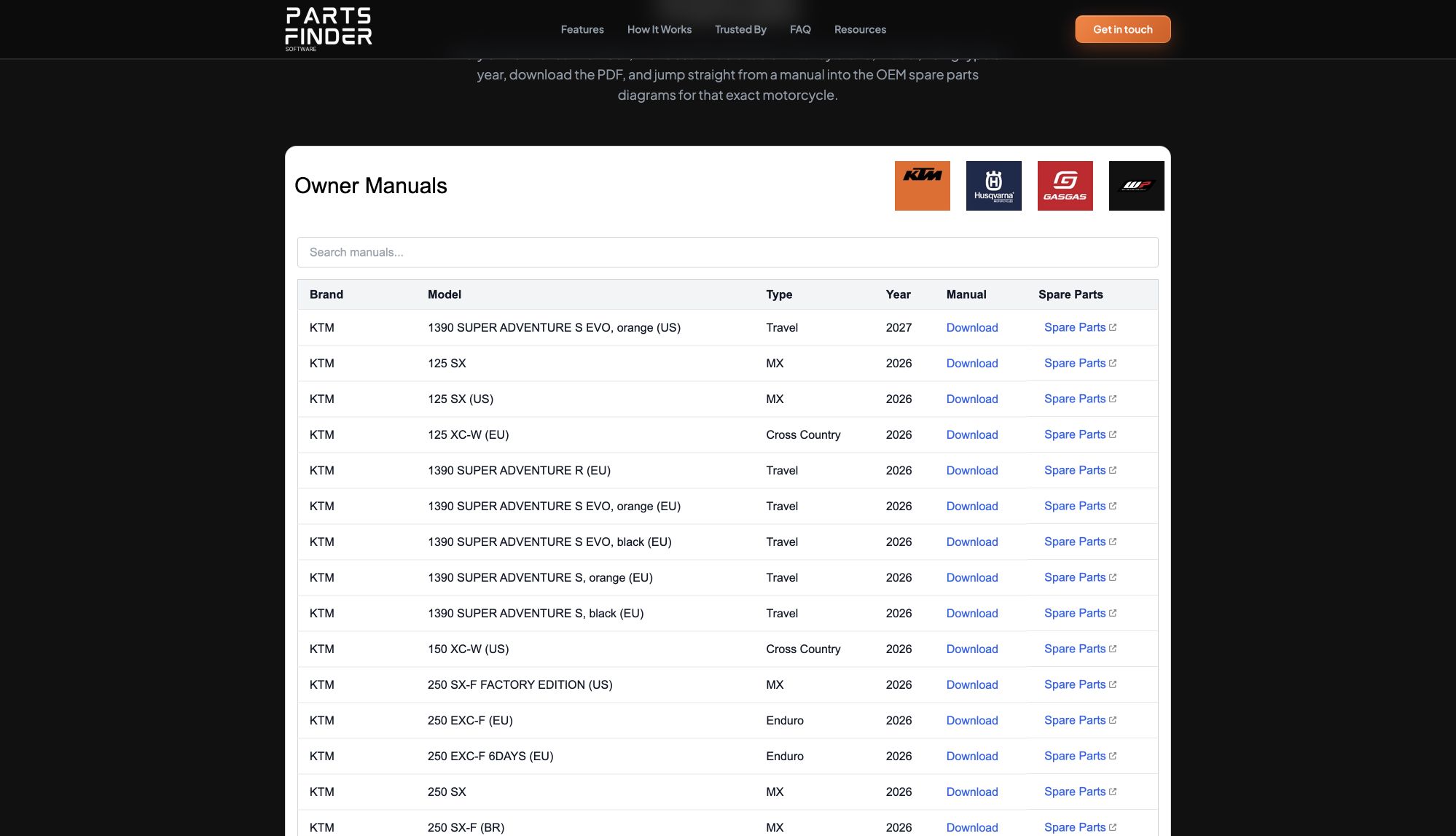Download the 250 SX-F FACTORY EDITION (US) manual
The height and width of the screenshot is (836, 1456).
[x=972, y=685]
